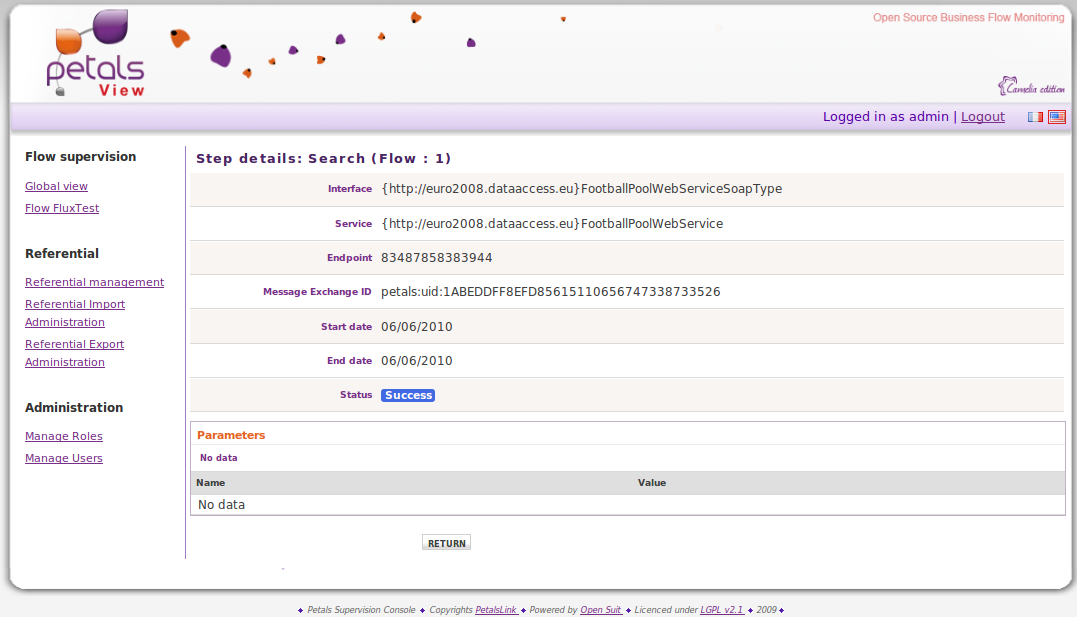
Task: Open the Flow FluxTest link
Action: (x=62, y=208)
